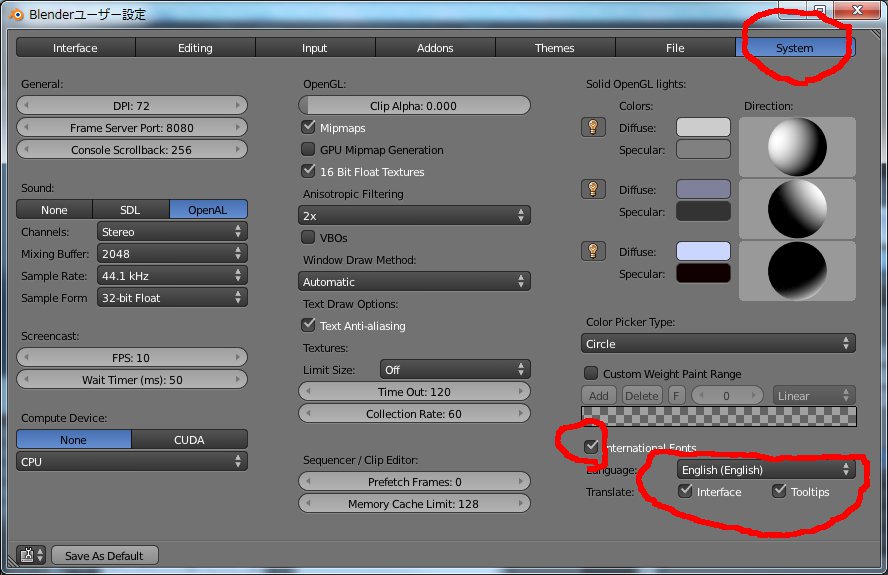
Task: Click second light Diffuse color swatch
Action: 703,189
